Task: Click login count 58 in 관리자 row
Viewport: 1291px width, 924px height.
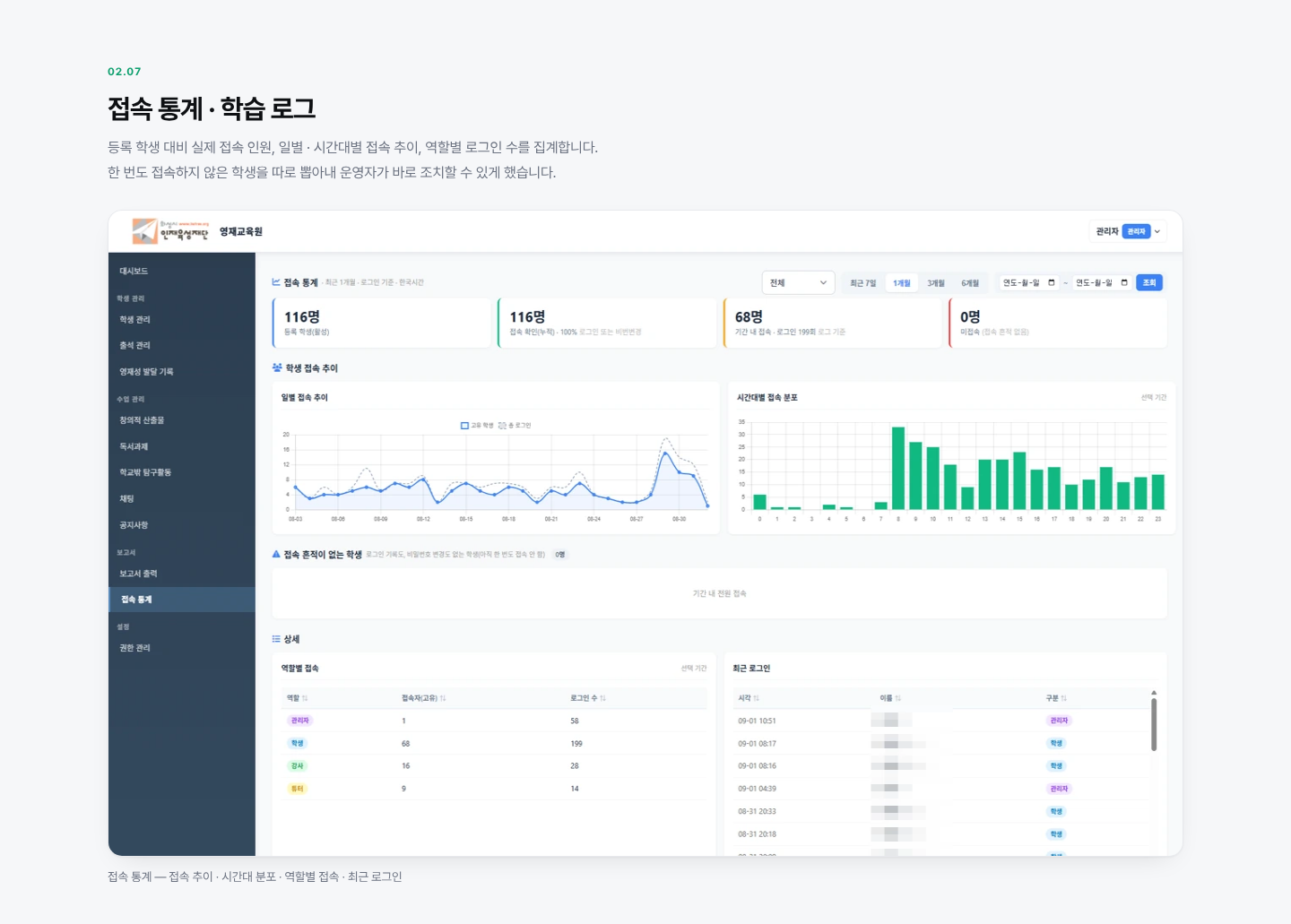Action: tap(575, 721)
